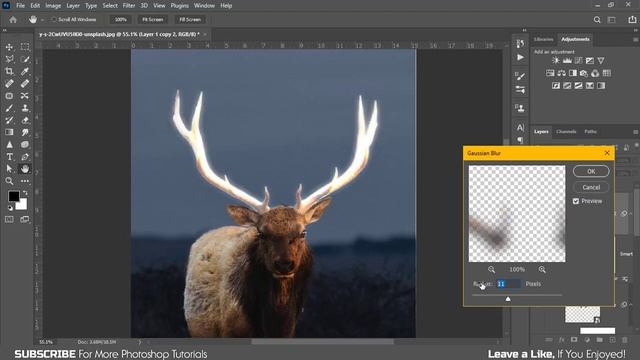Select the Polygonal Lasso tool
Screen dimensions: 640x360
coord(9,59)
